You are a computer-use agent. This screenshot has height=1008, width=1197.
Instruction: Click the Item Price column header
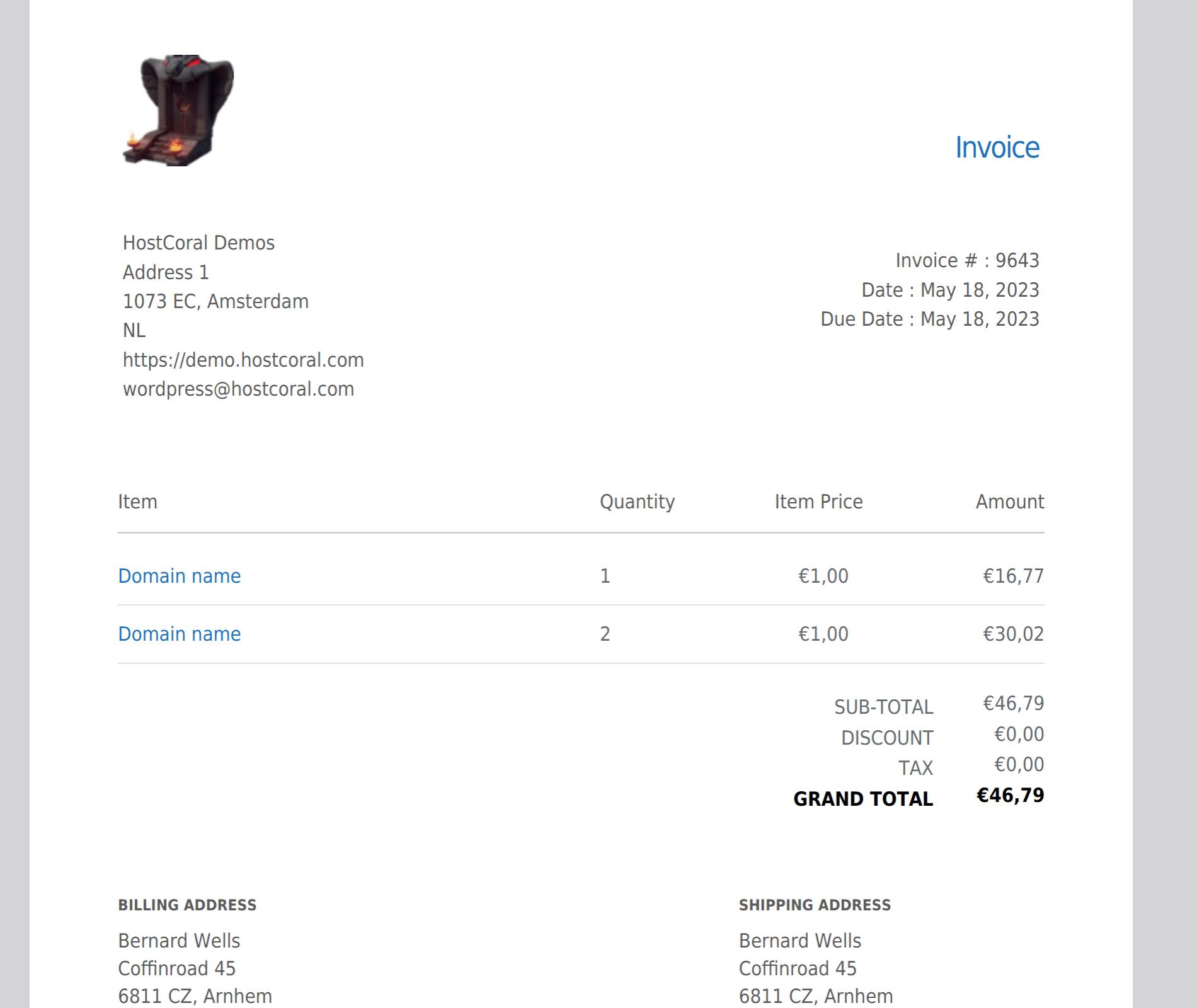point(818,501)
